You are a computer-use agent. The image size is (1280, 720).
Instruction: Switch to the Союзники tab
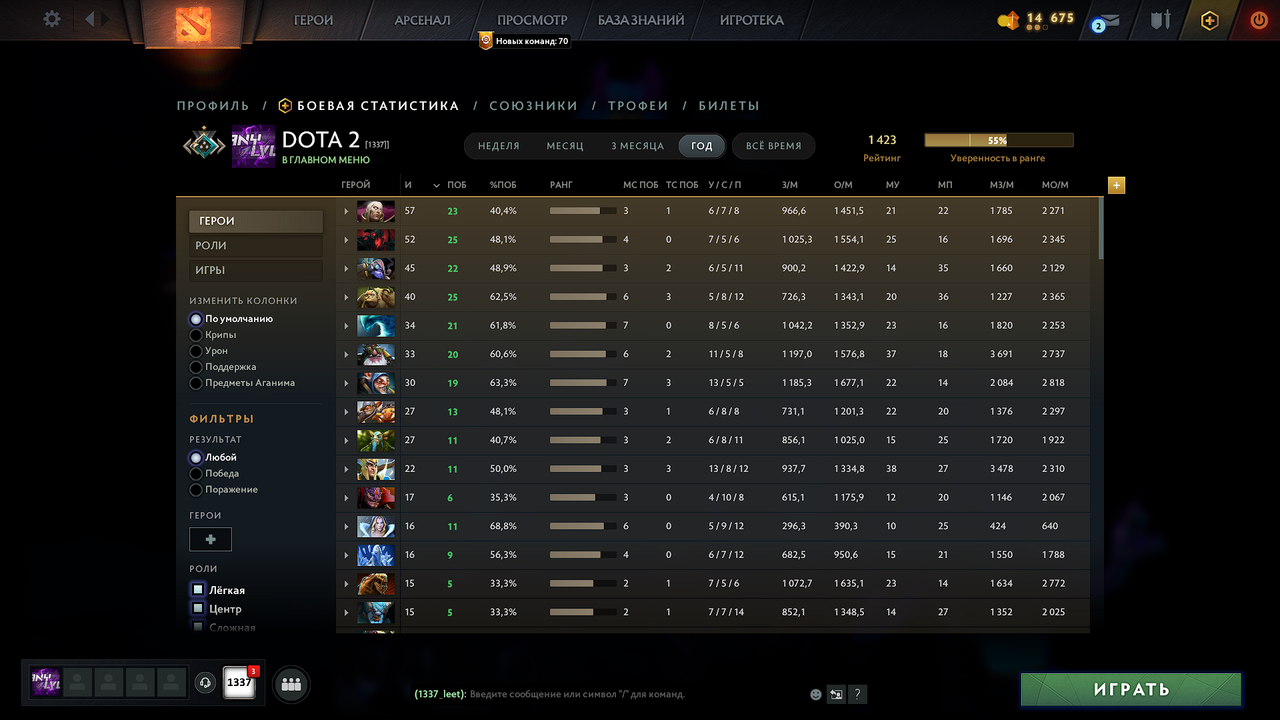tap(533, 106)
